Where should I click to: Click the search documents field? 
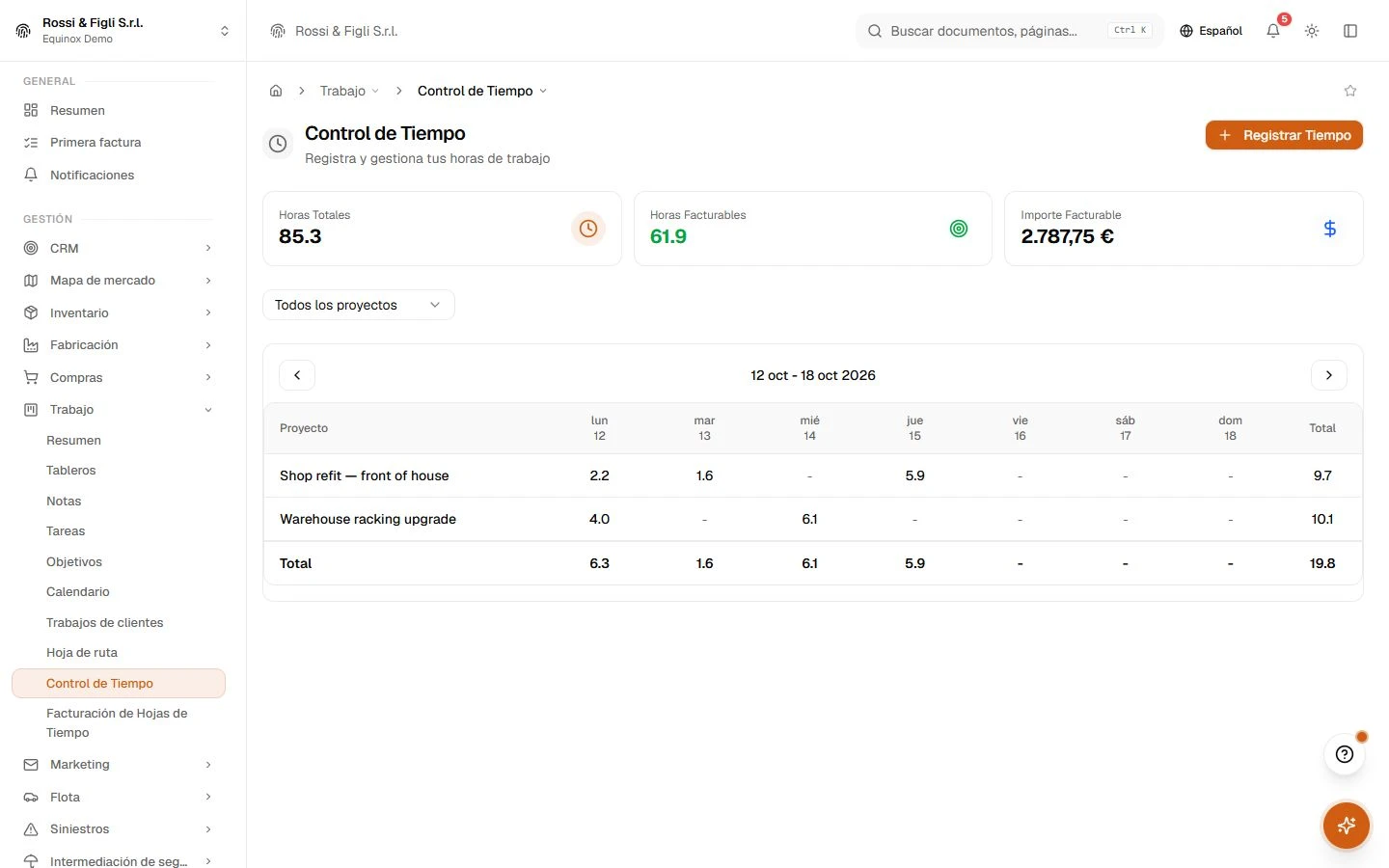point(1010,31)
